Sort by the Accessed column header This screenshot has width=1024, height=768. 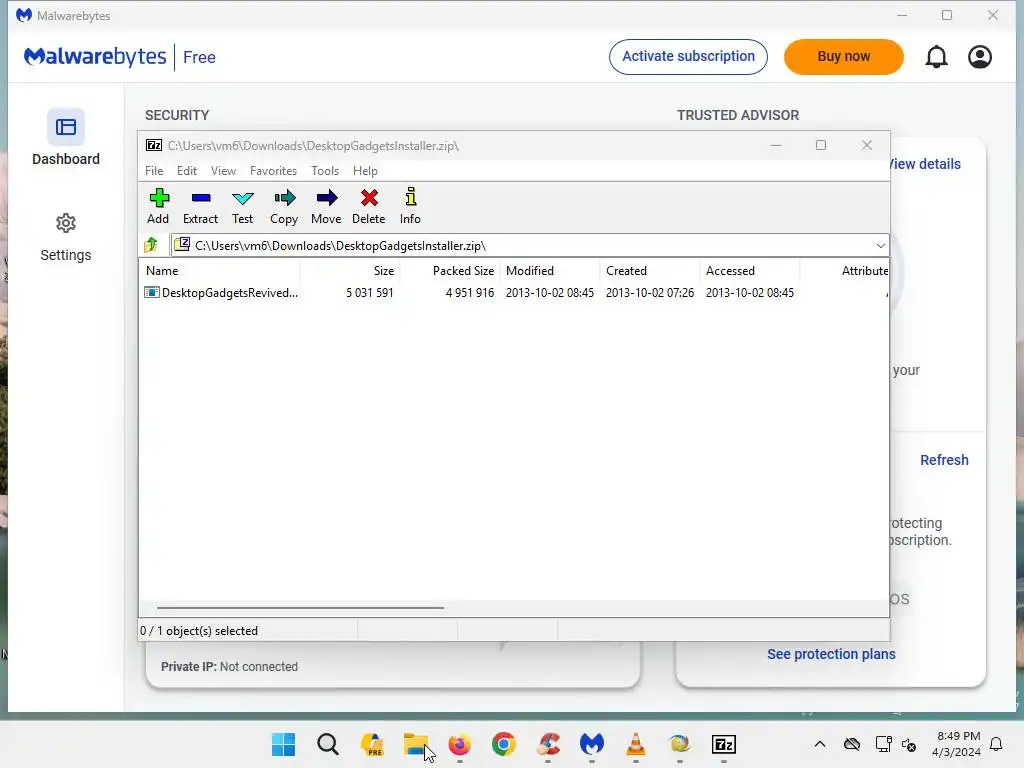[x=750, y=270]
